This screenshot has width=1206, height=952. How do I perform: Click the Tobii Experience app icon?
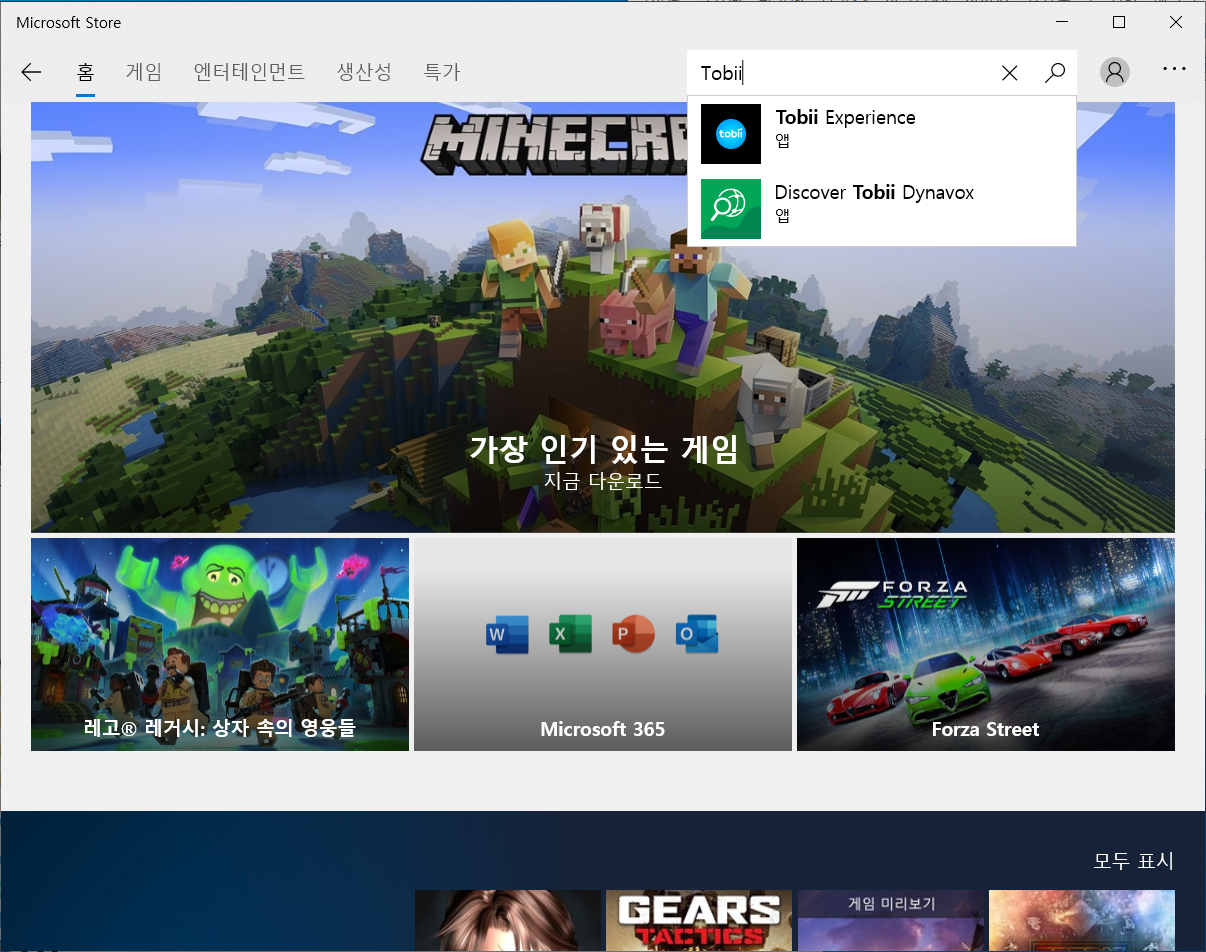(731, 134)
